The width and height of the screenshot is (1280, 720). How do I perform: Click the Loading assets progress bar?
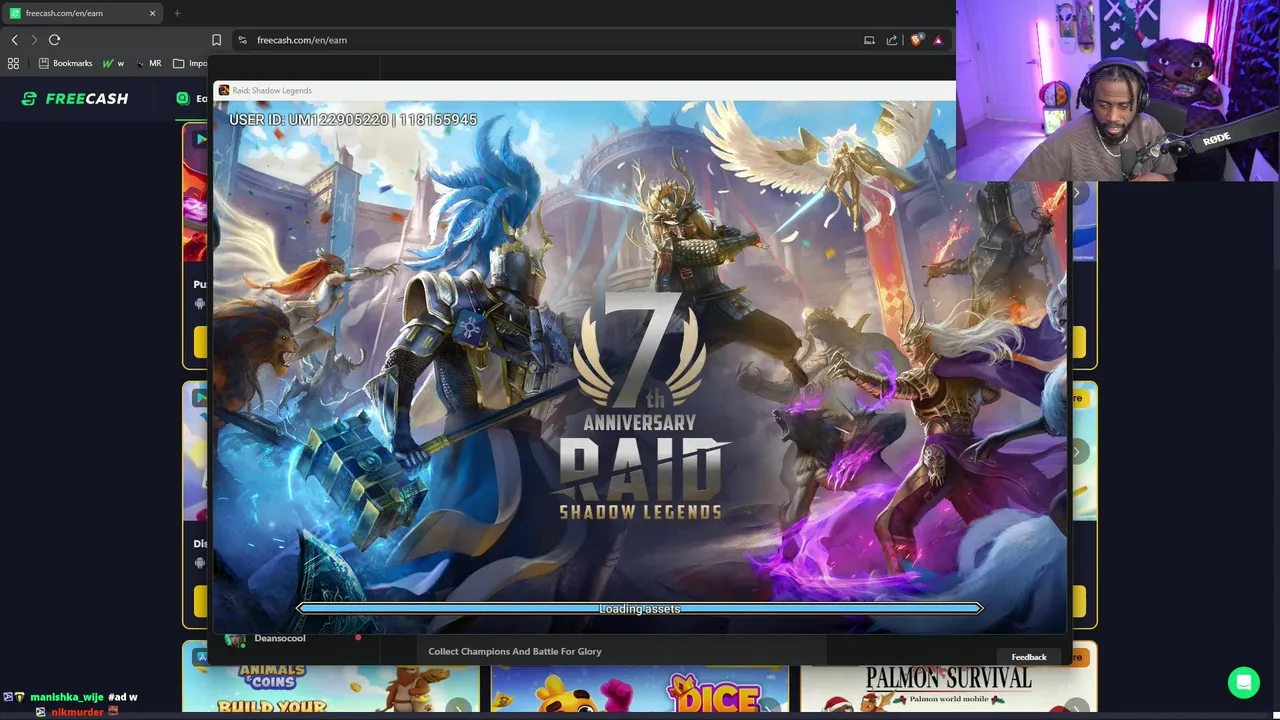coord(640,608)
